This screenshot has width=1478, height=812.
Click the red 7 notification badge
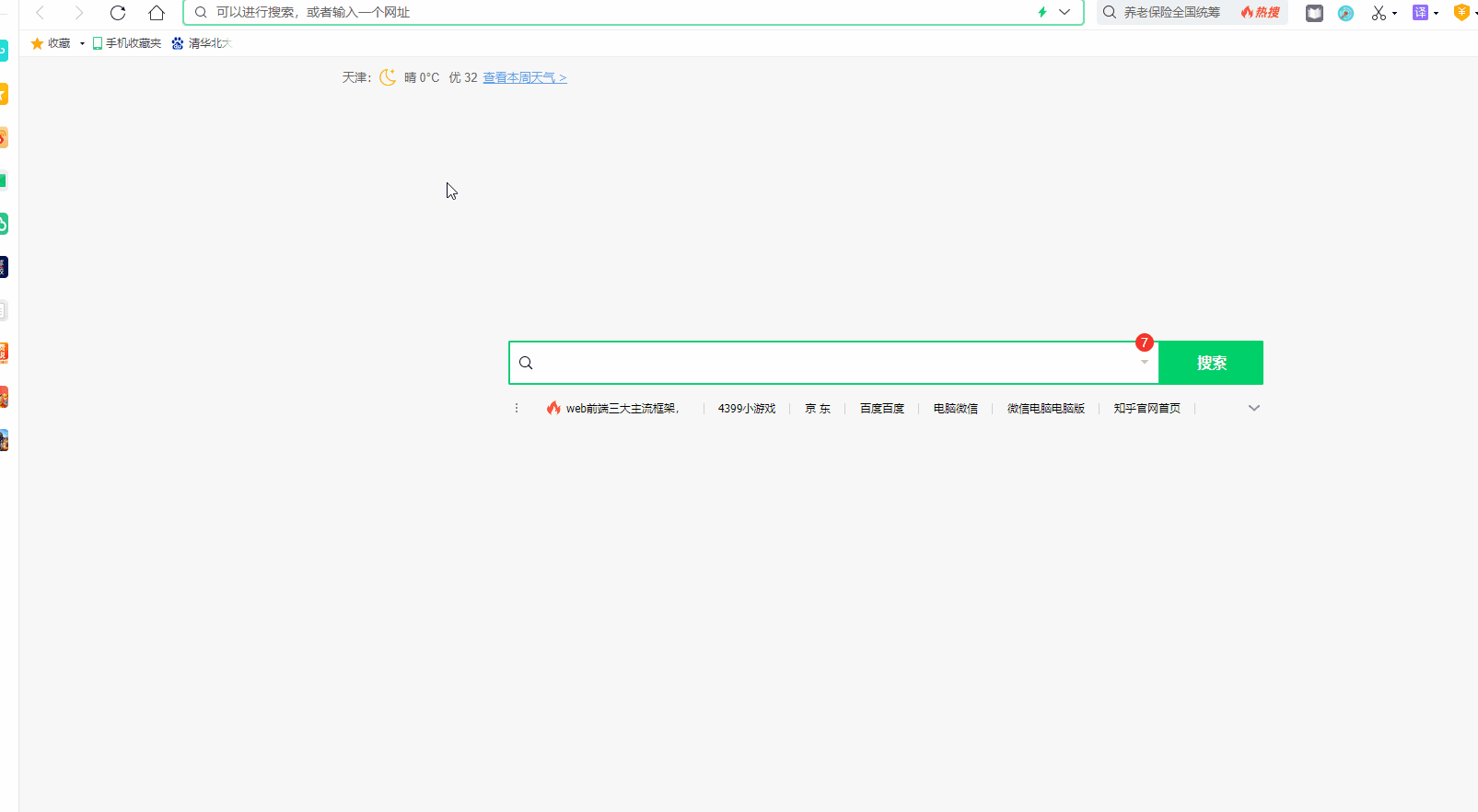[1145, 342]
